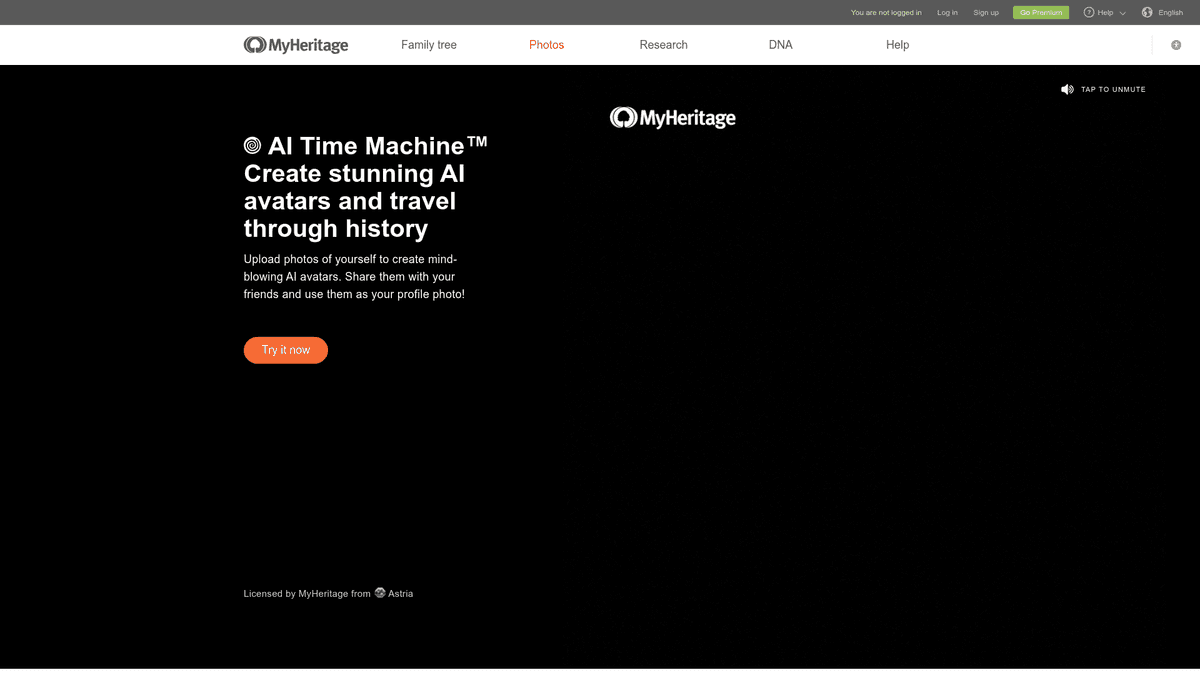Click the 'Licensed by MyHeritage from' text

(x=307, y=593)
